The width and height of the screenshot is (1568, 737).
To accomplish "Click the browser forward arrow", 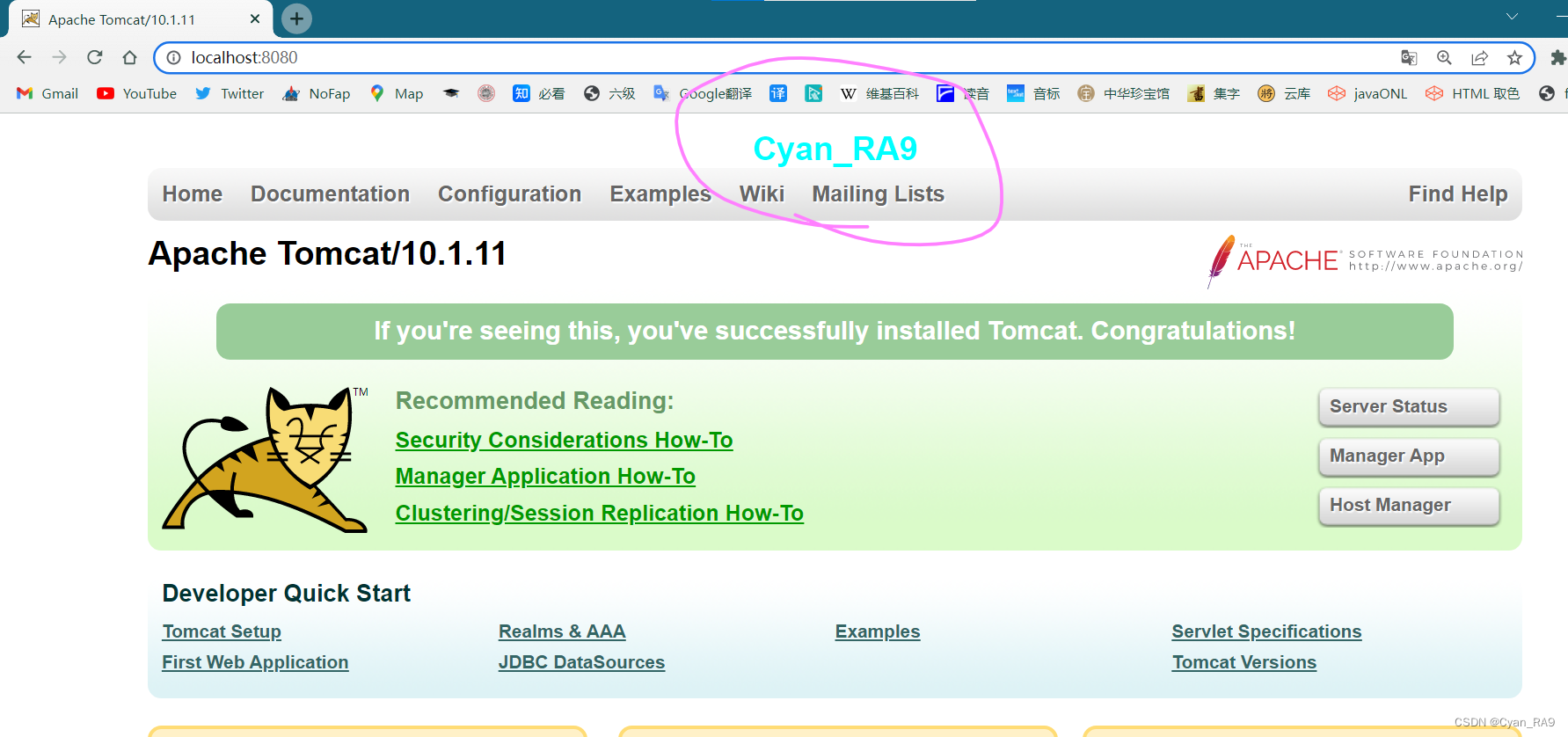I will tap(59, 57).
